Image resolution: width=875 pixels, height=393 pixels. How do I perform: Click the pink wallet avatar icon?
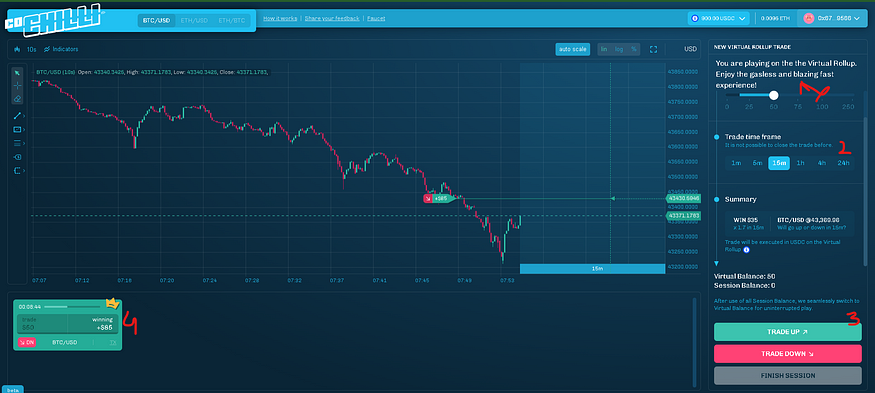(808, 18)
